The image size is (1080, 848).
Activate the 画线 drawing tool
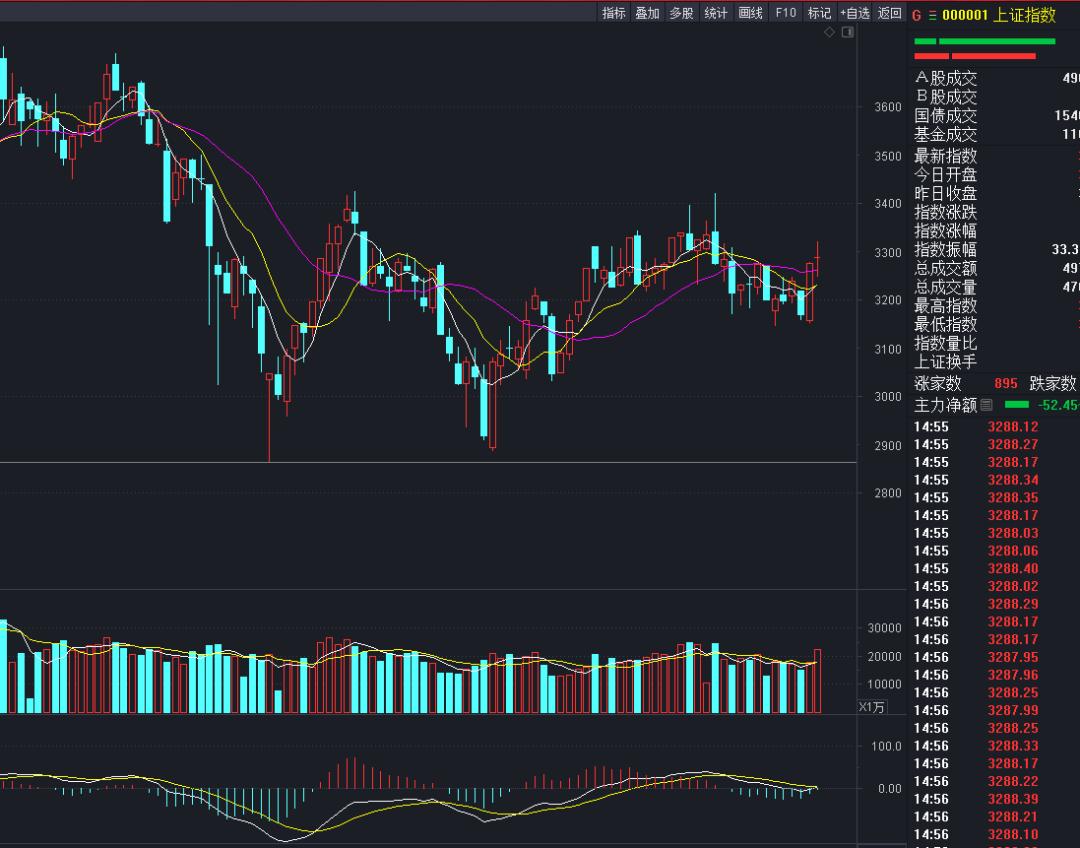click(x=751, y=13)
